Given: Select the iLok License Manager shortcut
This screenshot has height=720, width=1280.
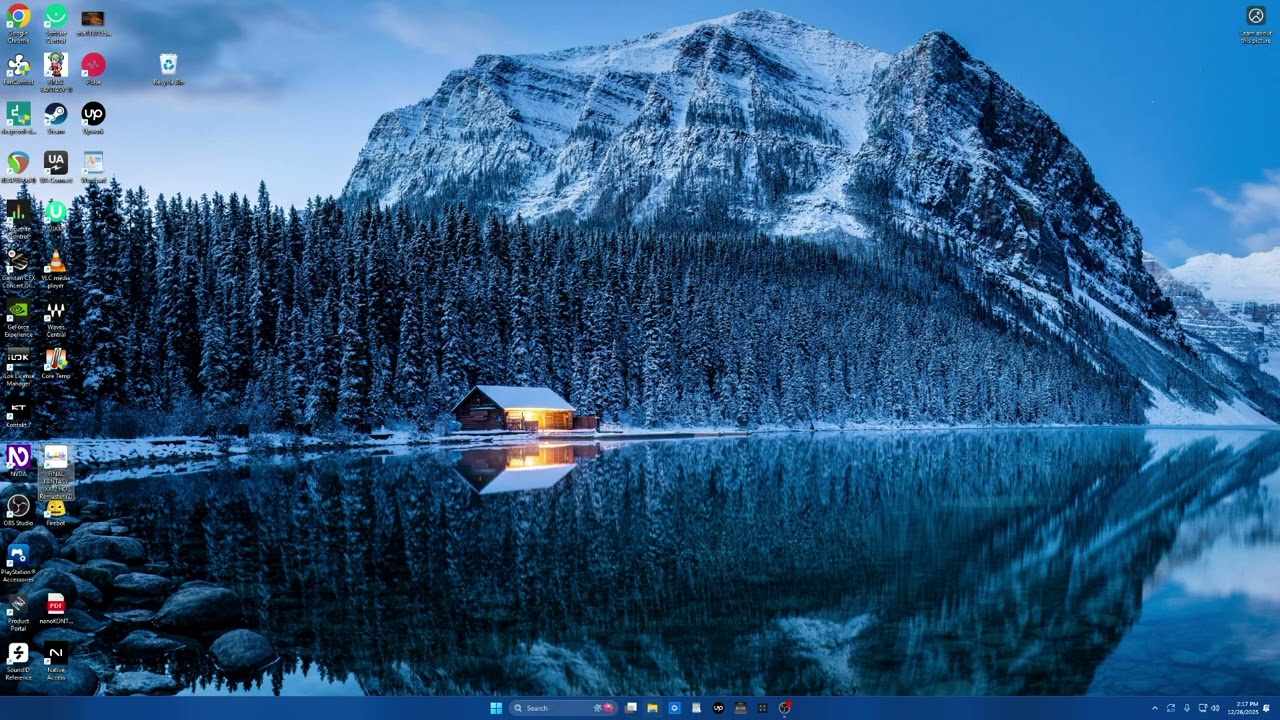Looking at the screenshot, I should [x=18, y=367].
